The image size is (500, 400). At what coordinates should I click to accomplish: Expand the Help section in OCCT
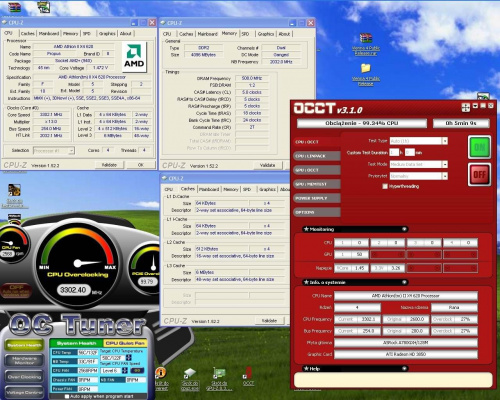coord(404,368)
